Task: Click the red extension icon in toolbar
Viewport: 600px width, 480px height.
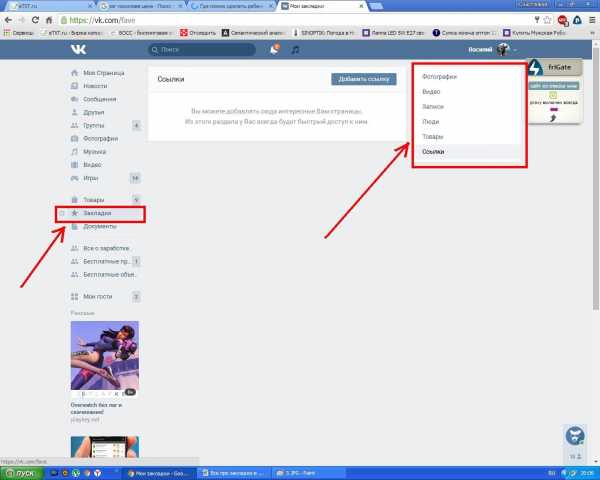Action: 562,20
